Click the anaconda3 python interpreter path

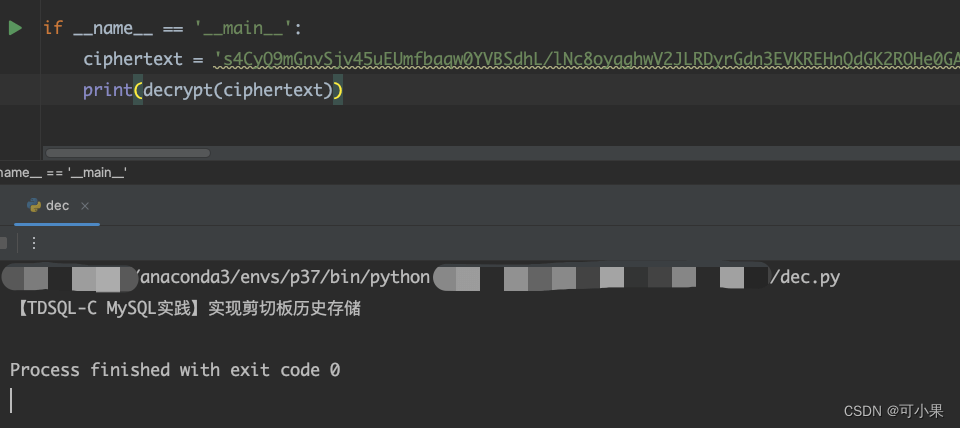point(283,277)
